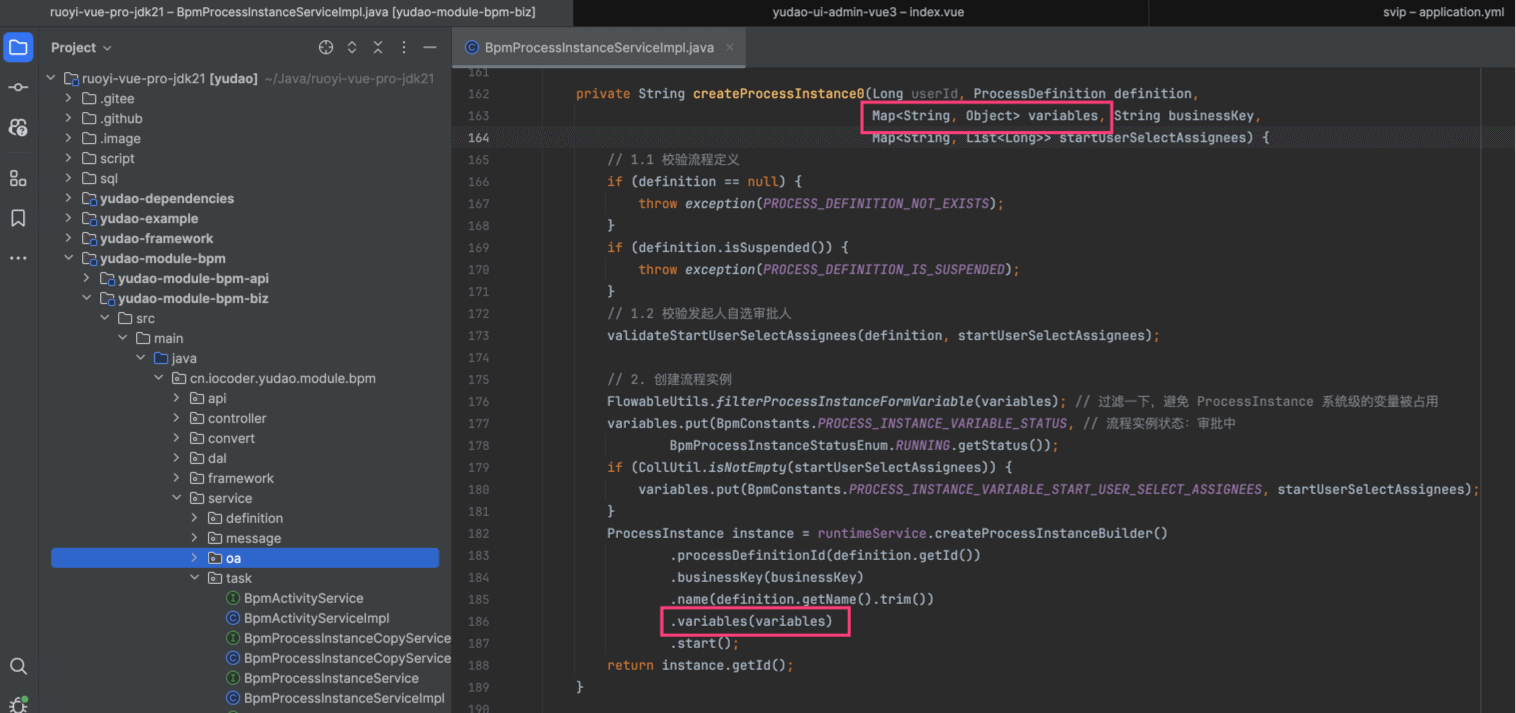Screen dimensions: 1516x713
Task: Expand all nodes in Project panel
Action: [x=352, y=48]
